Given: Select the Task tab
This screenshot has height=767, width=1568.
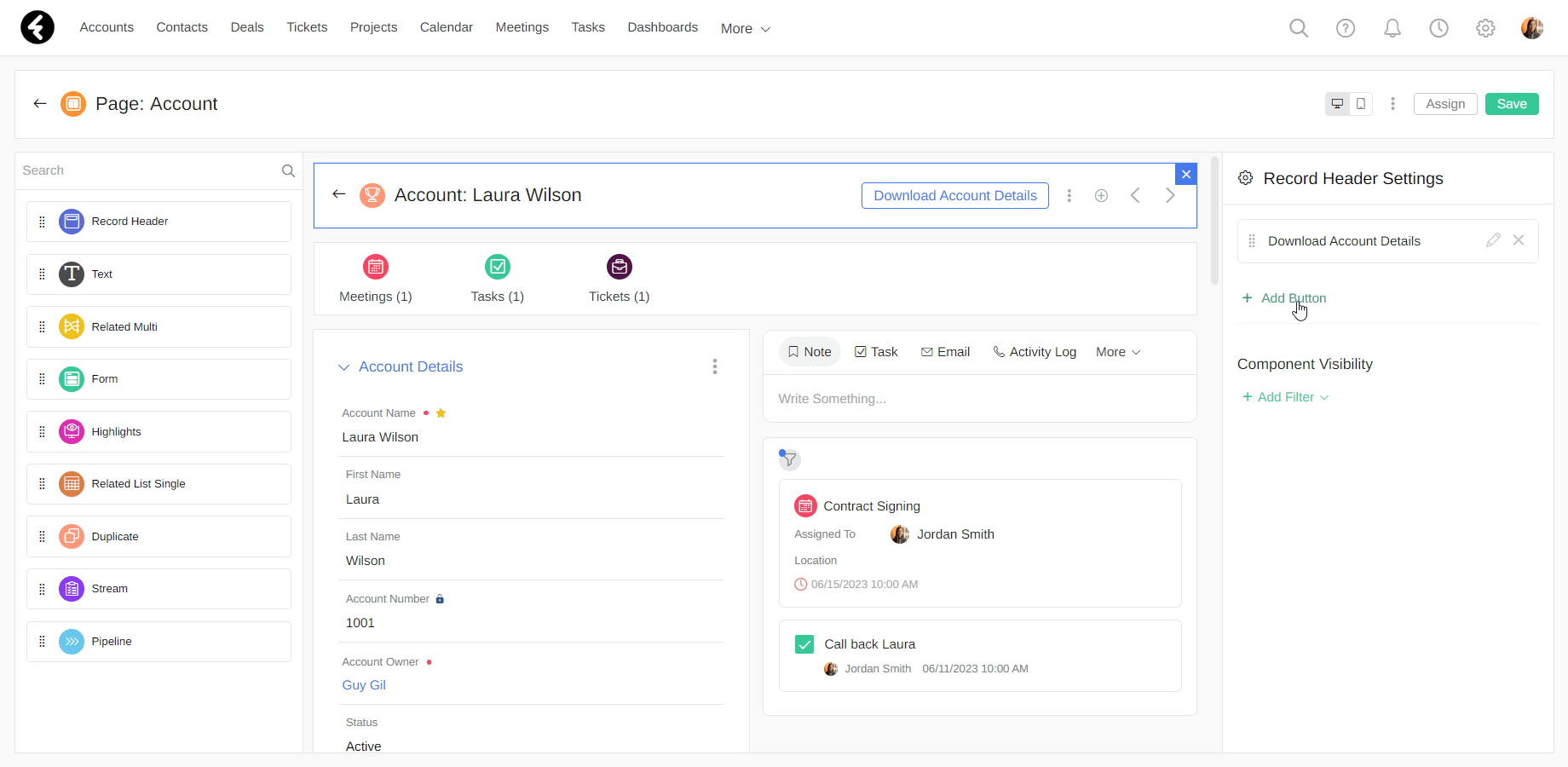Looking at the screenshot, I should pos(876,352).
